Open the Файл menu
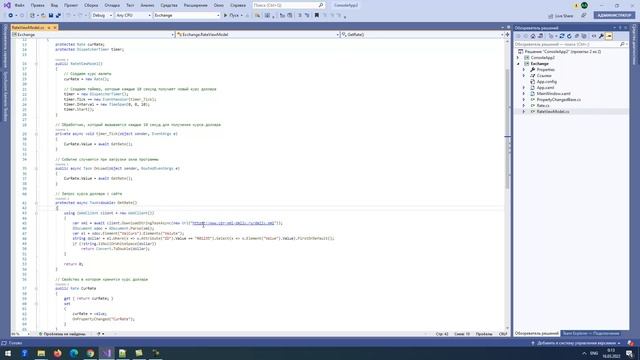The image size is (640, 360). [x=19, y=5]
